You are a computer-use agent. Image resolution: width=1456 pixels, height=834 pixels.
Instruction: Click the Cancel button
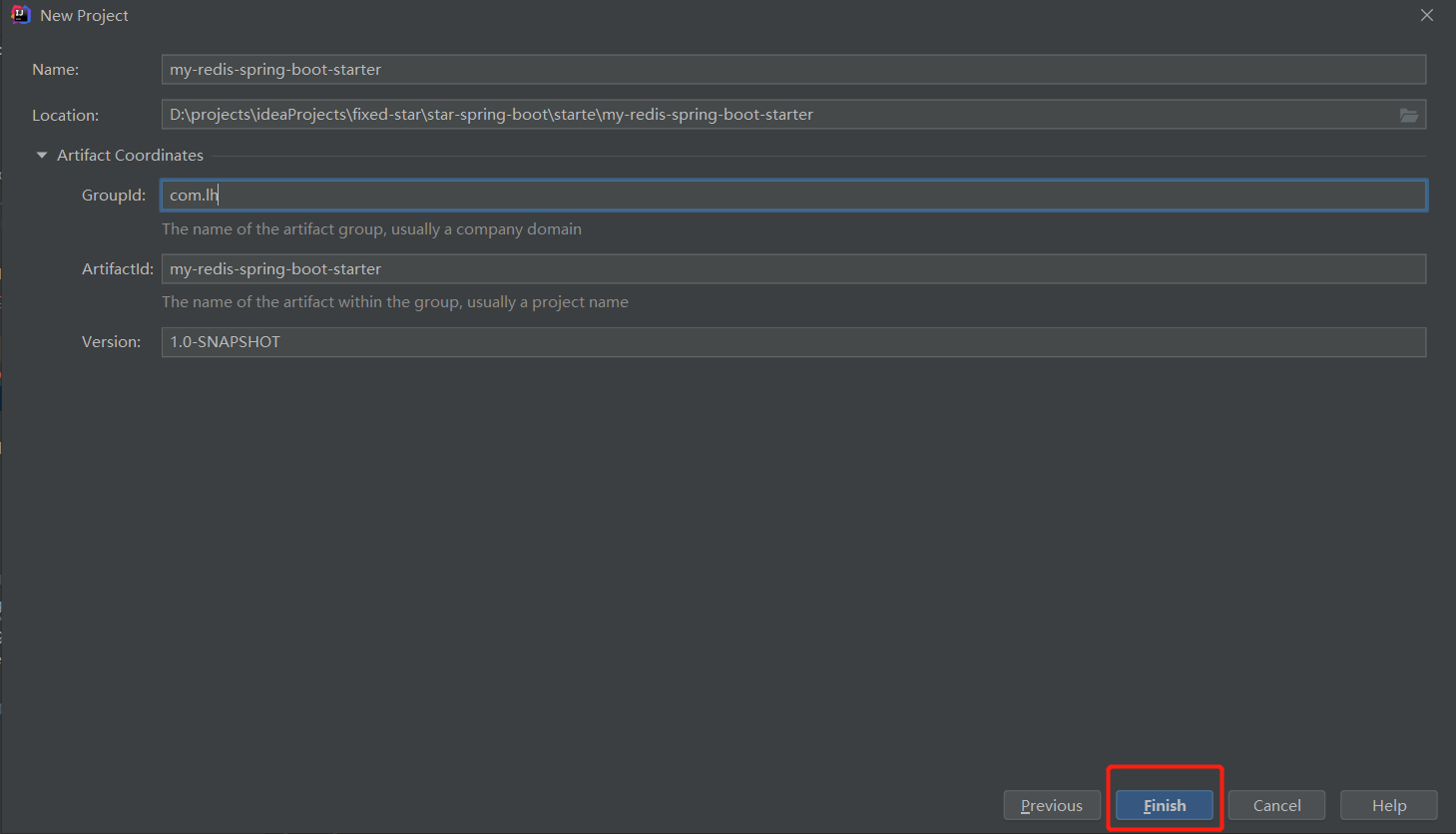coord(1276,805)
